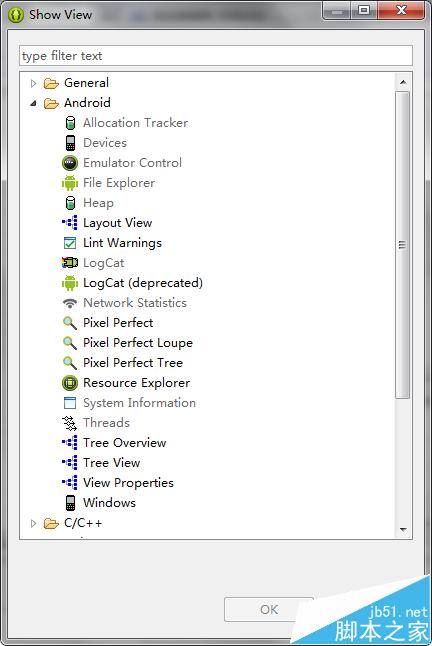Screen dimensions: 432x646
Task: Click the Android folder icon
Action: pyautogui.click(x=51, y=103)
